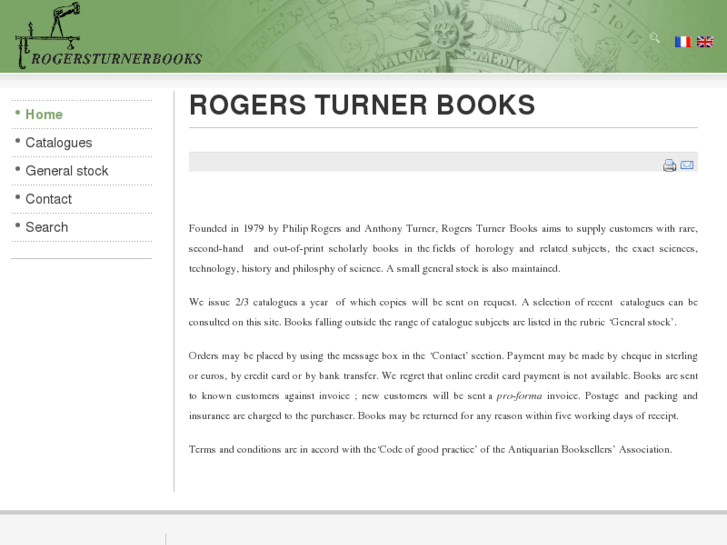Click the paragraph starting 'Founded in 1979'

443,249
